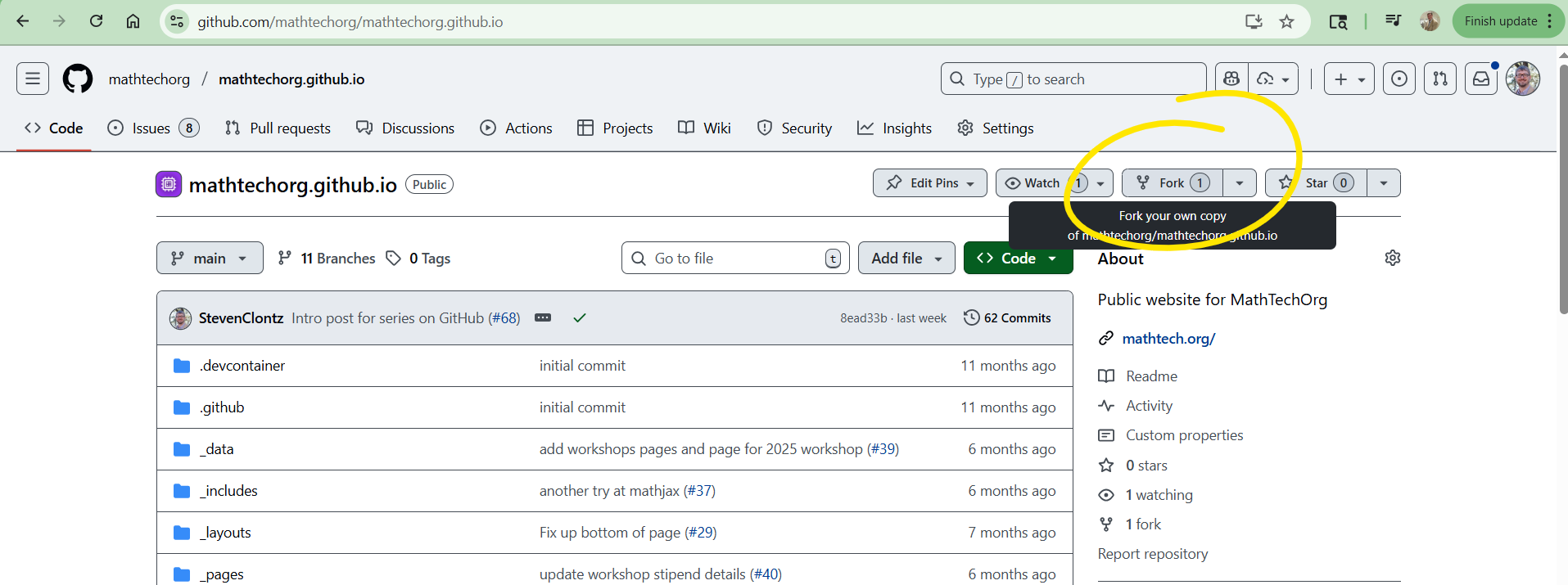Image resolution: width=1568 pixels, height=585 pixels.
Task: Open the About section settings gear
Action: [x=1392, y=259]
